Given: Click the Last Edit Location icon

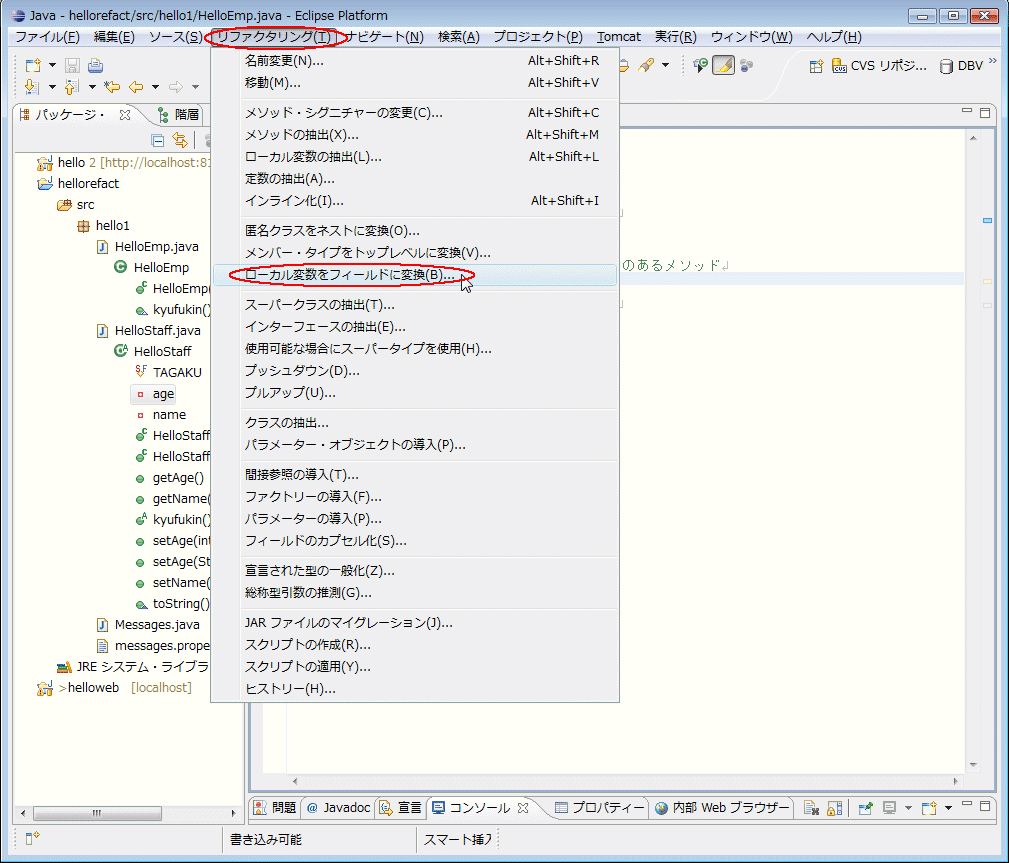Looking at the screenshot, I should point(112,86).
